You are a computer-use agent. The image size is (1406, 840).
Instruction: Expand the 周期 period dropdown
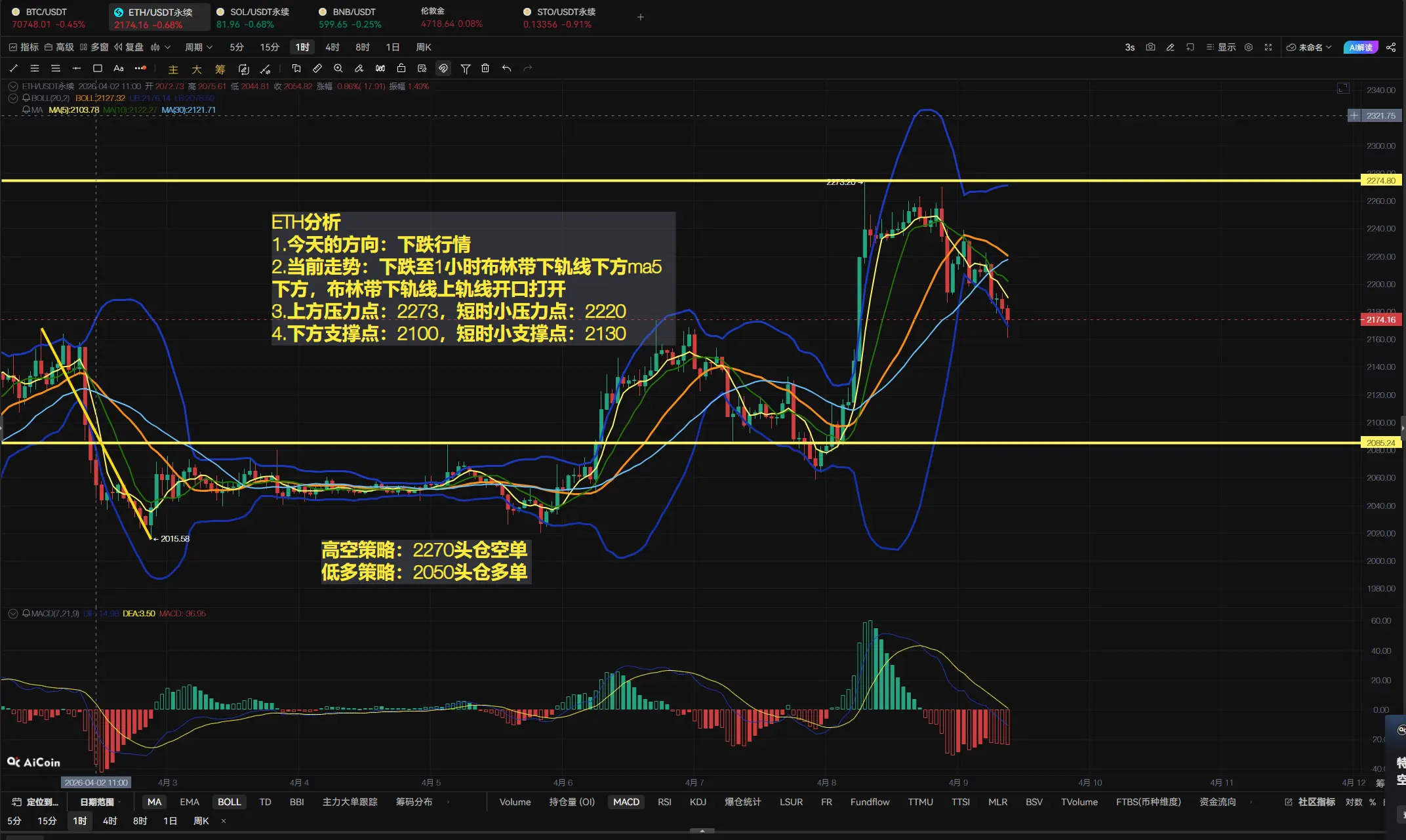199,47
